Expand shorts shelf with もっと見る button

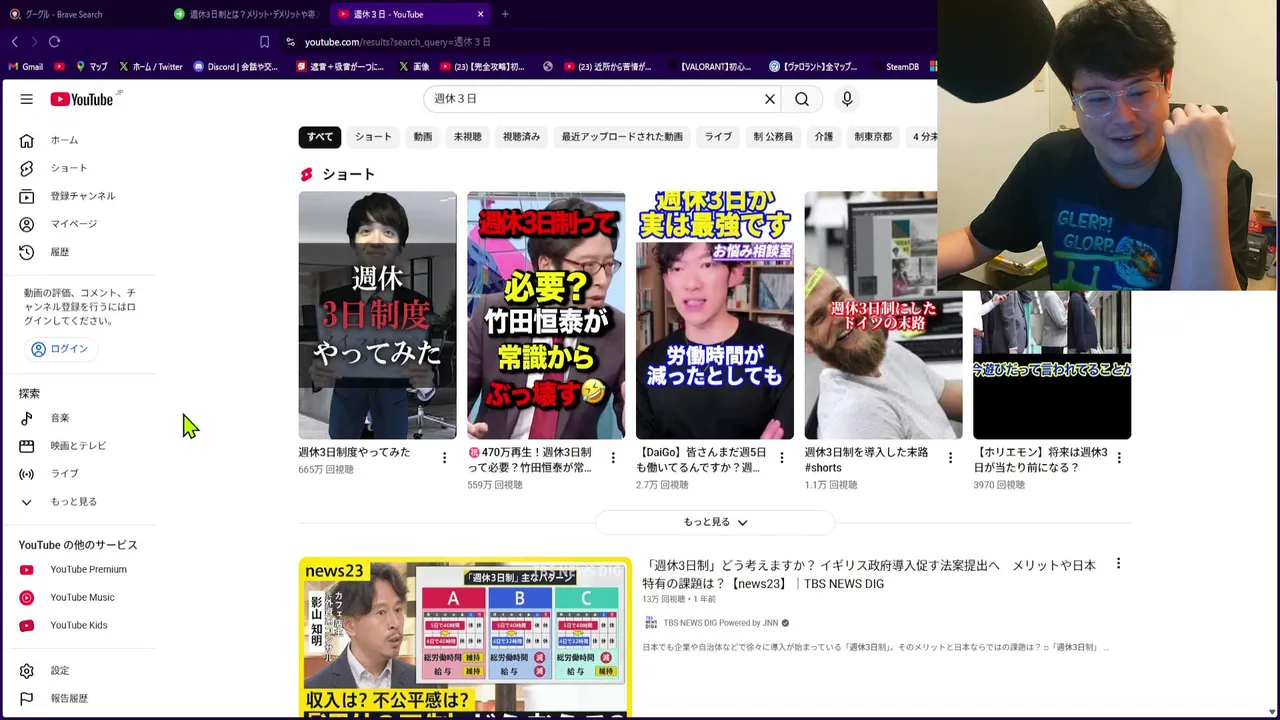[715, 522]
